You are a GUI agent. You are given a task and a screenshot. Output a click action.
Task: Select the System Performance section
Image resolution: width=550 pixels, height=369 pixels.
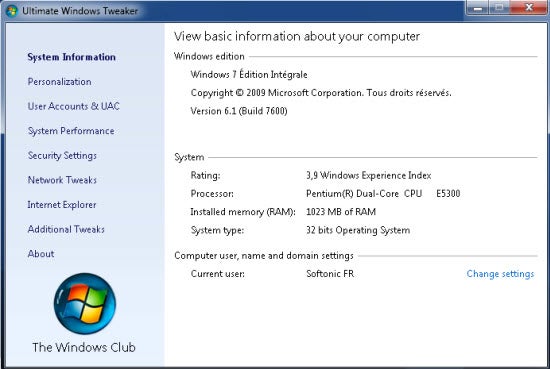click(x=71, y=131)
